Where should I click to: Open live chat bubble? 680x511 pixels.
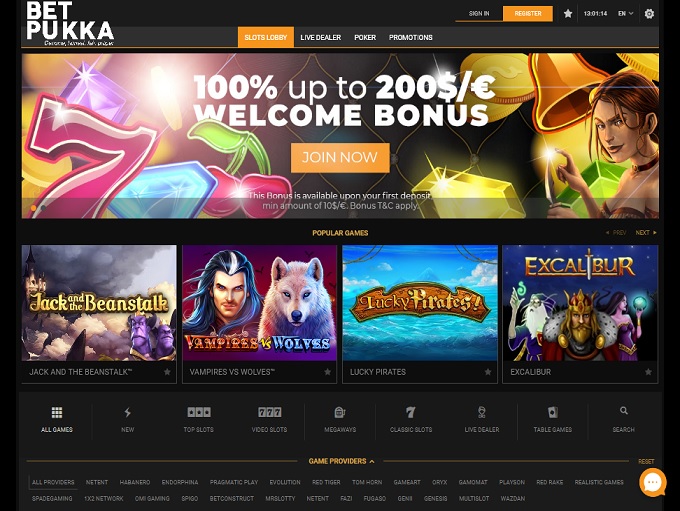pos(653,482)
